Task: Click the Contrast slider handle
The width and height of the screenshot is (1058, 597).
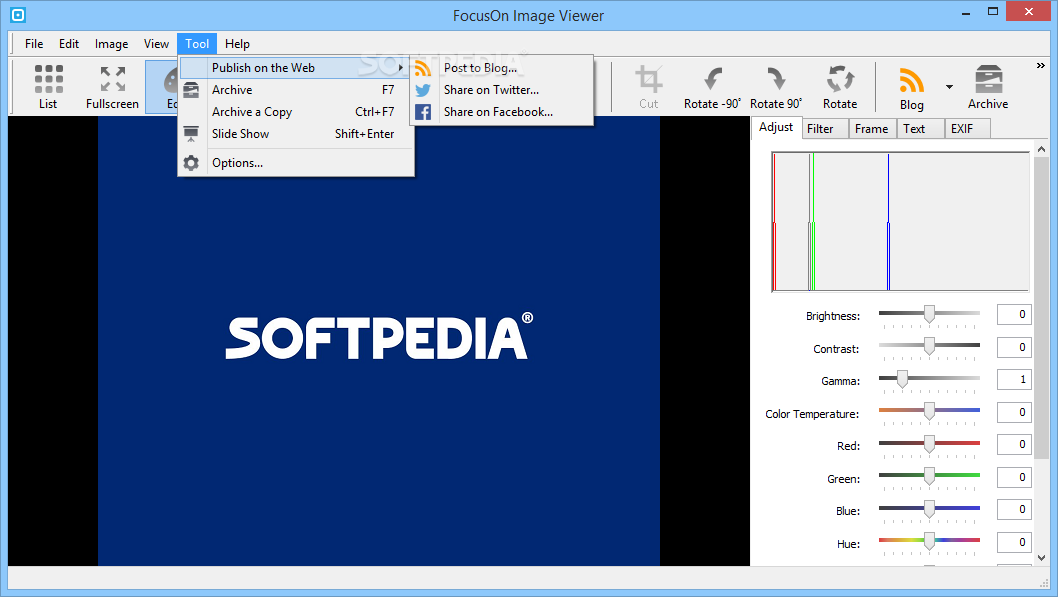Action: point(929,346)
